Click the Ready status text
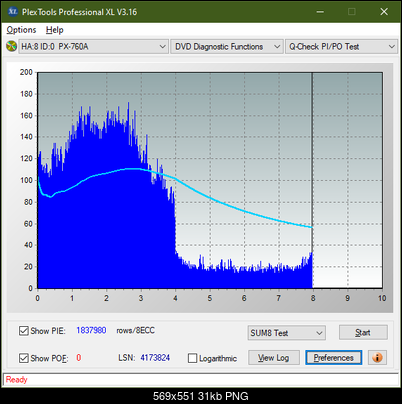 click(16, 379)
